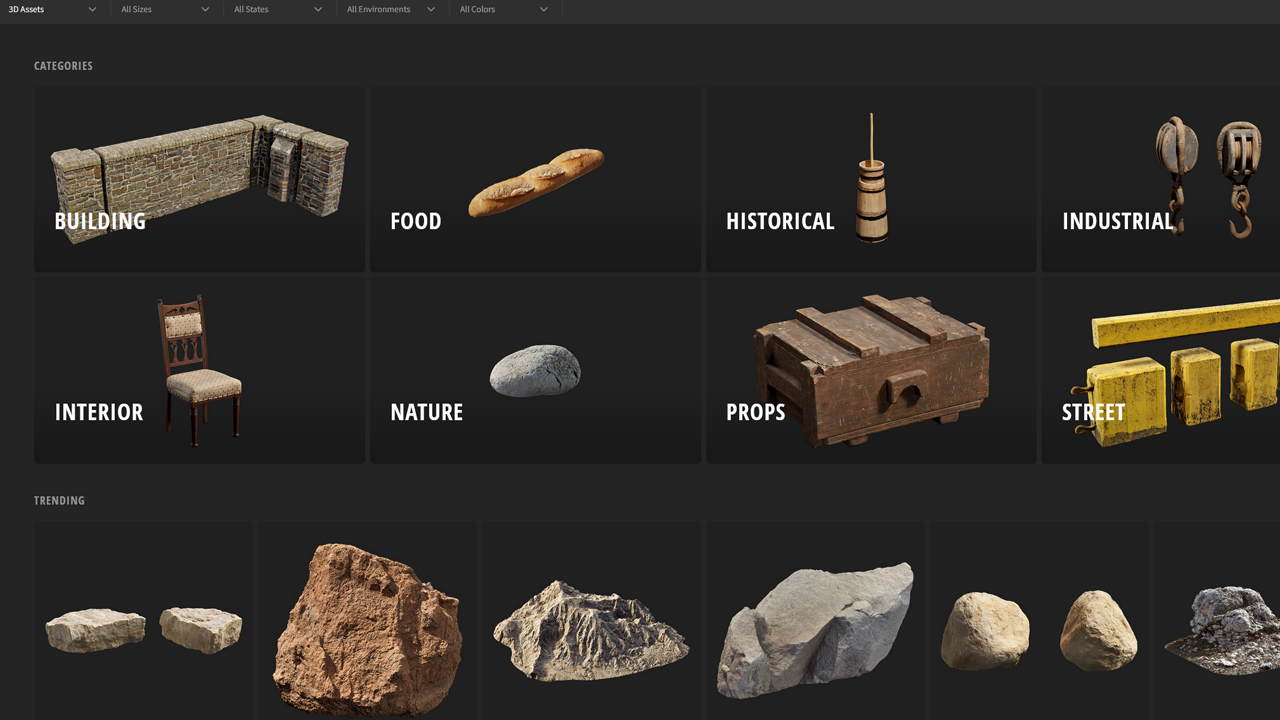Open trending asset with two flat stone blocks

tap(143, 620)
